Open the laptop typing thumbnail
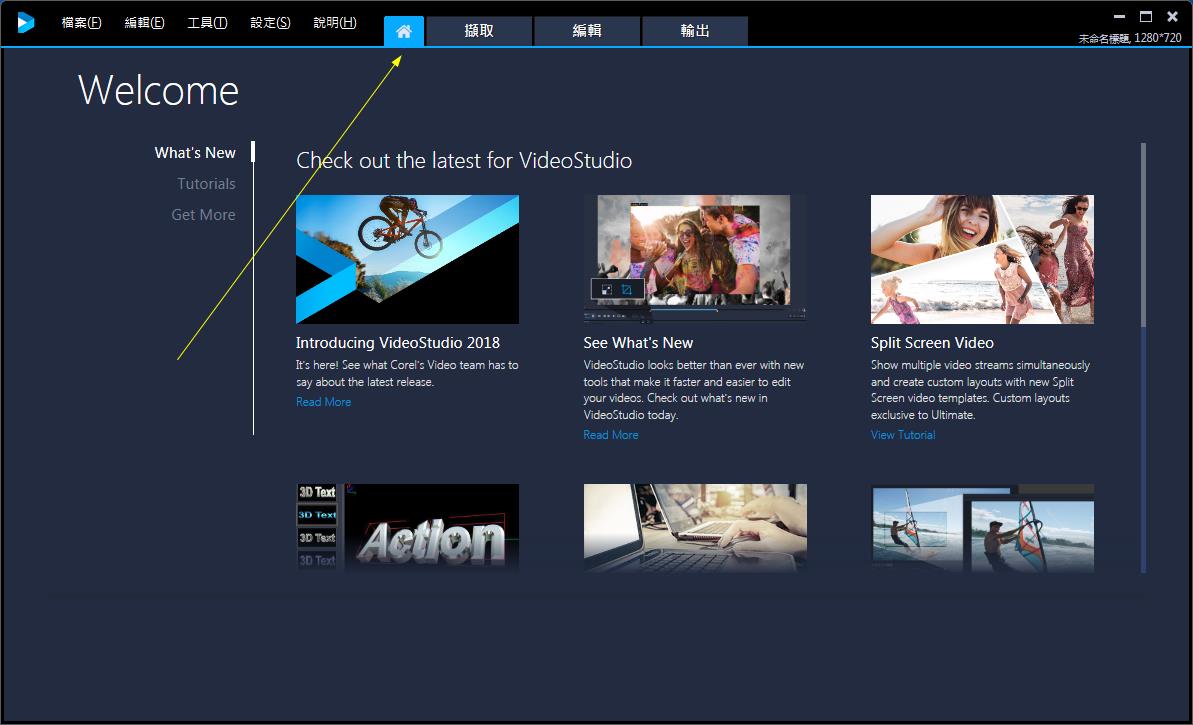Image resolution: width=1193 pixels, height=725 pixels. [x=695, y=528]
